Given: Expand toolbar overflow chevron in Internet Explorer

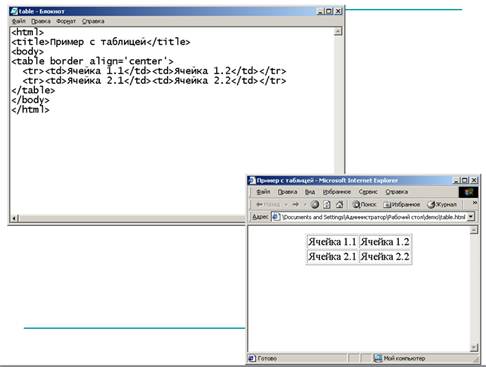Looking at the screenshot, I should 475,203.
